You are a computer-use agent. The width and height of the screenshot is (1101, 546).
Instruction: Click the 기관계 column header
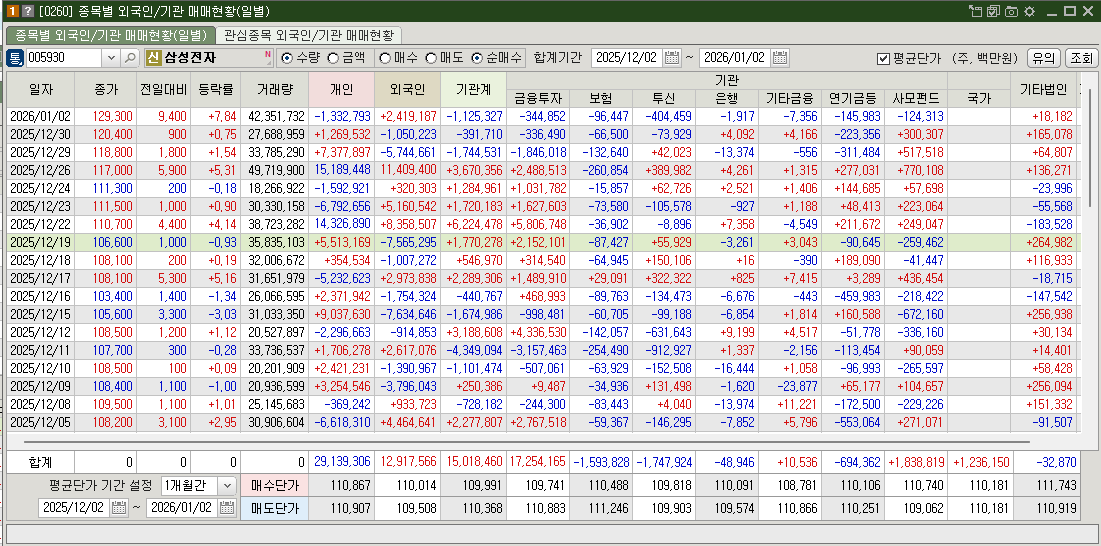pos(473,89)
